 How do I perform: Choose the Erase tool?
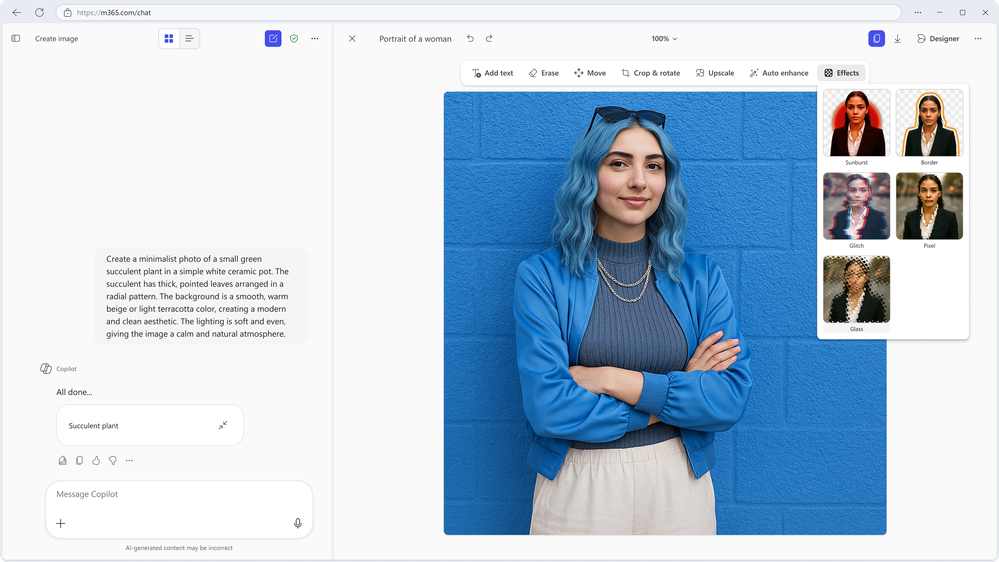pyautogui.click(x=543, y=73)
